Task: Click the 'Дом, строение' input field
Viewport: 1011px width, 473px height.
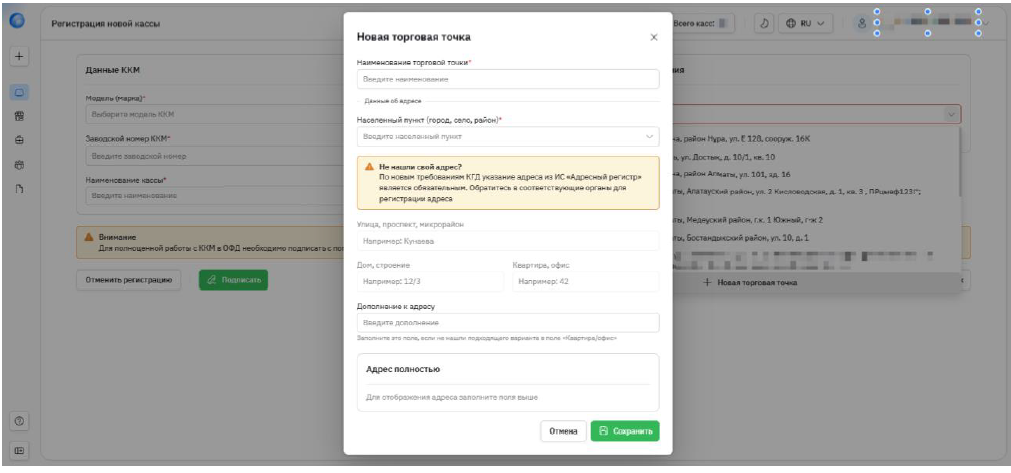Action: [x=430, y=281]
